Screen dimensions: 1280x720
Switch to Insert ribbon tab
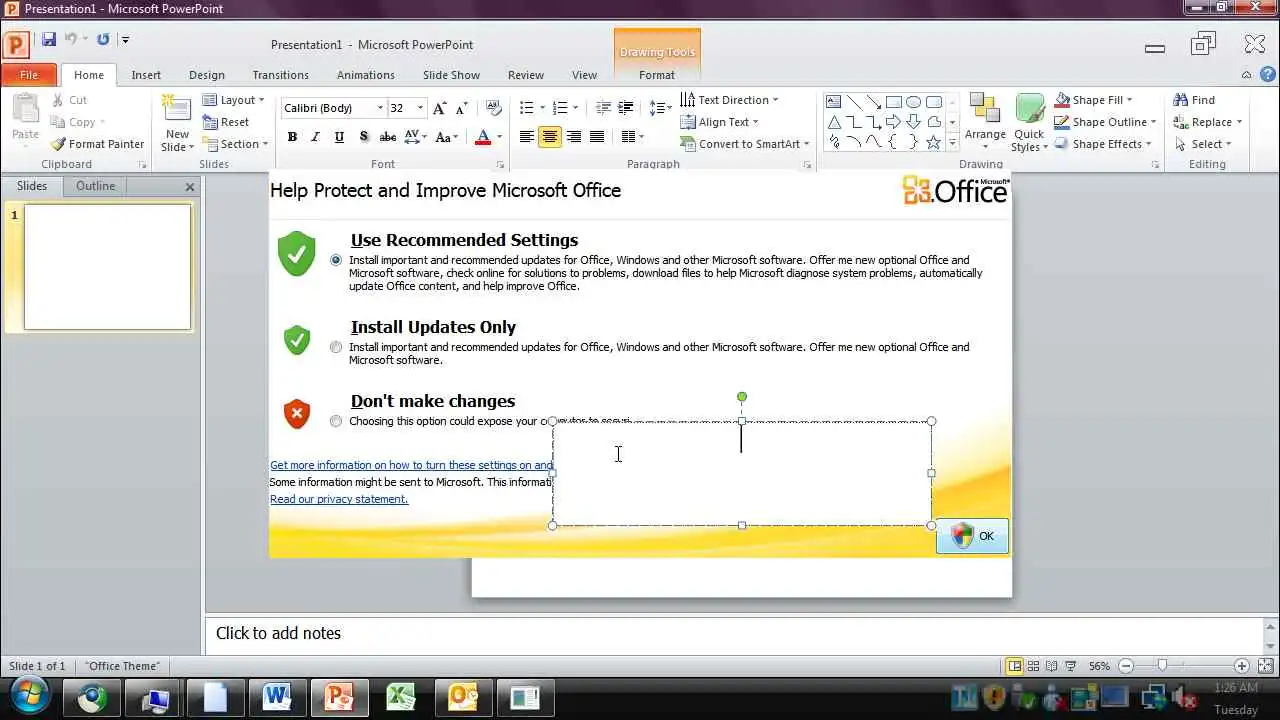146,75
